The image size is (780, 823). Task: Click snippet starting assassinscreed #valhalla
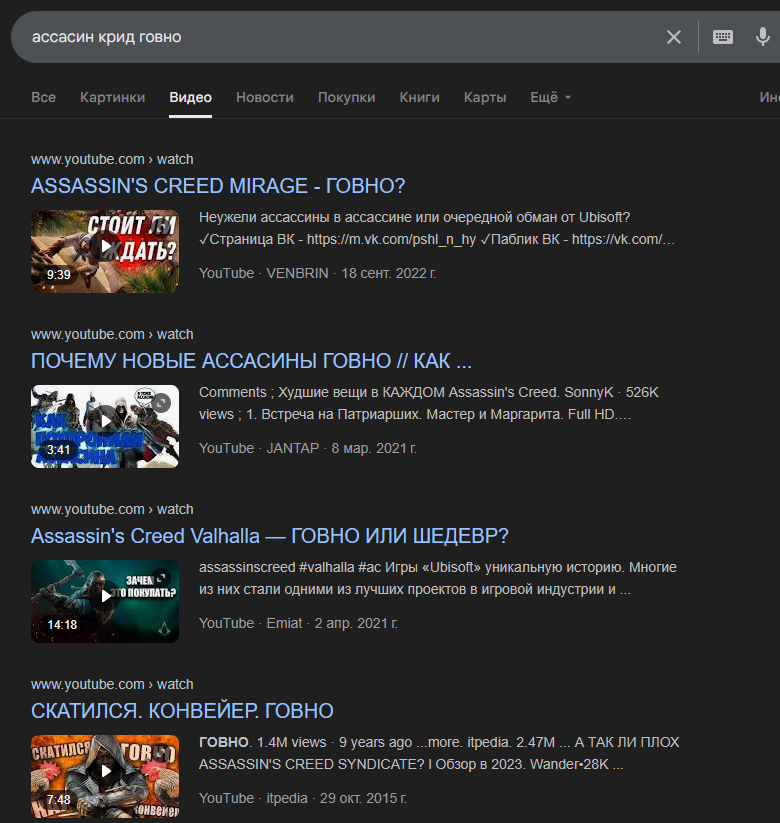(x=438, y=578)
